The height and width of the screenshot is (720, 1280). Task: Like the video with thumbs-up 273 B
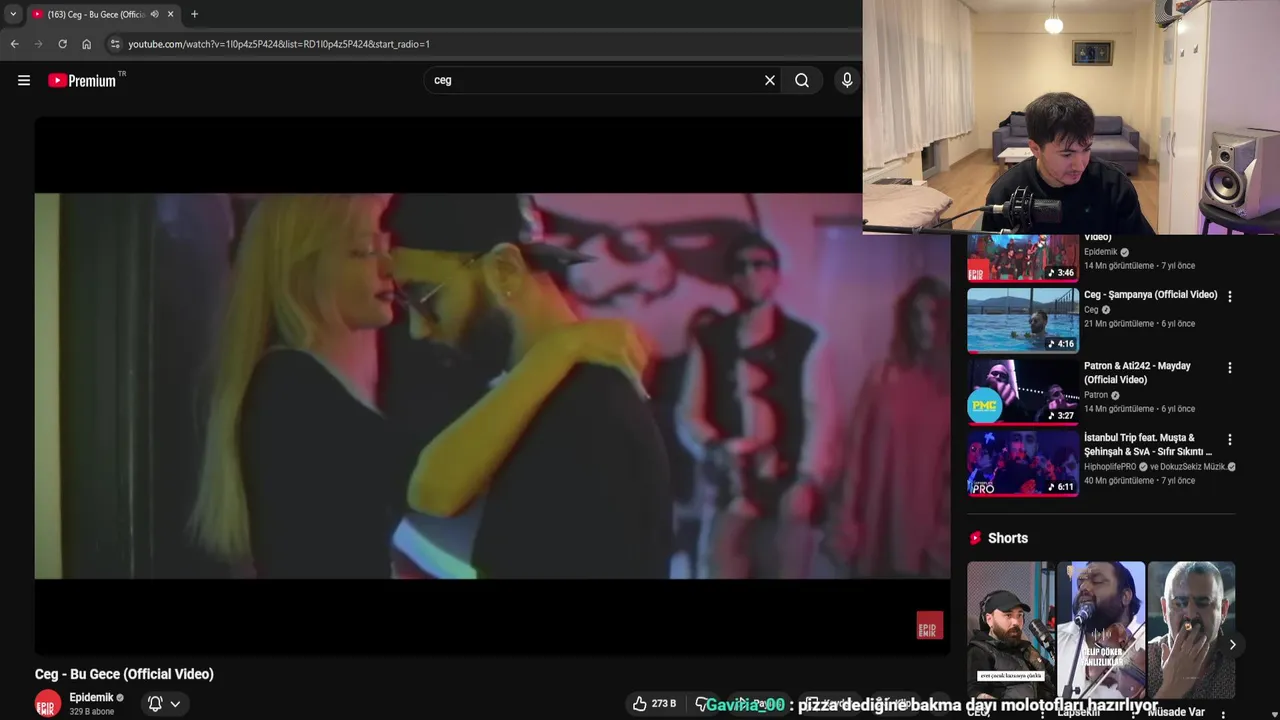[654, 703]
